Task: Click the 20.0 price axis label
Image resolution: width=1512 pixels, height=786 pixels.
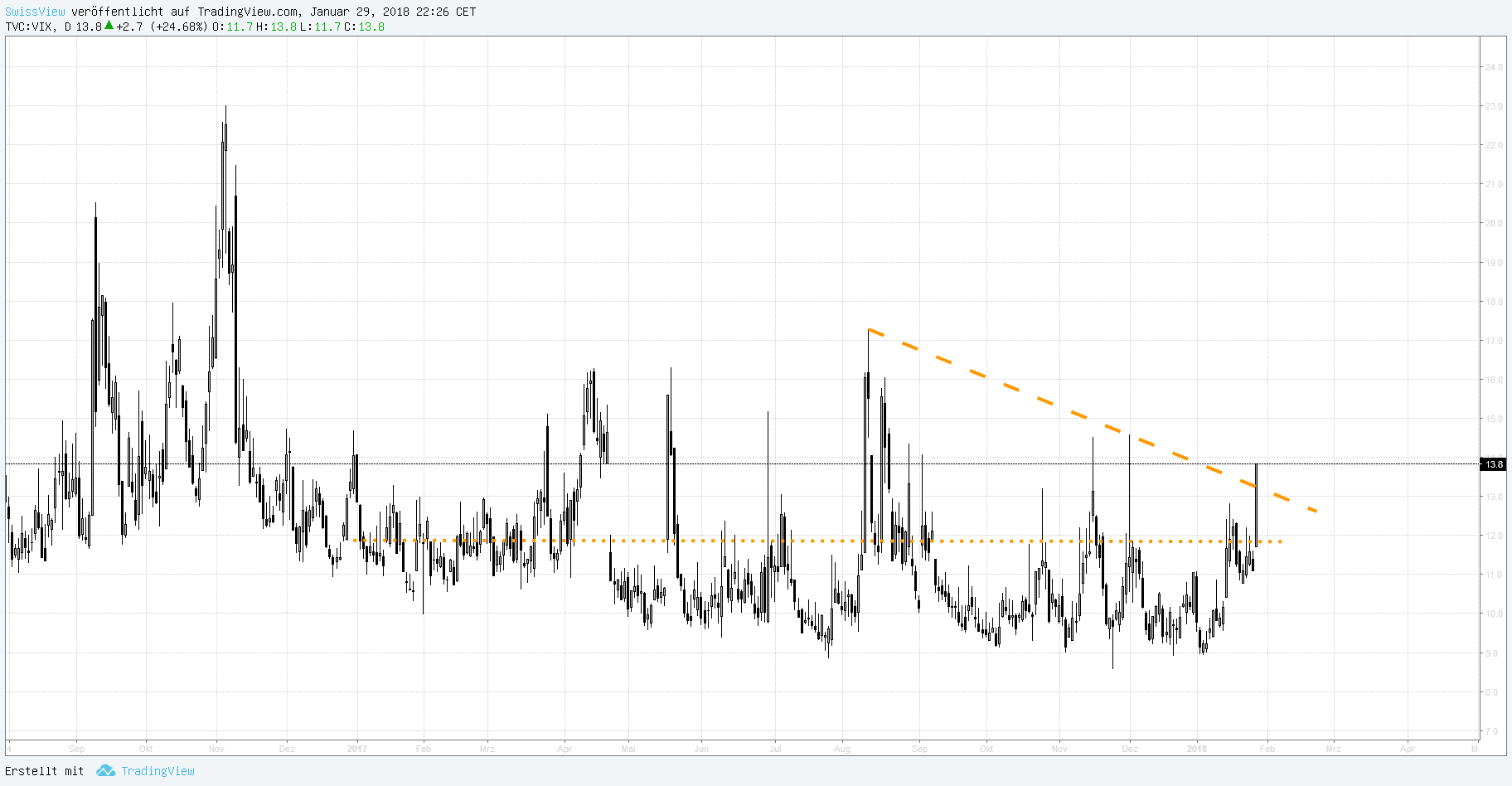Action: (1494, 223)
